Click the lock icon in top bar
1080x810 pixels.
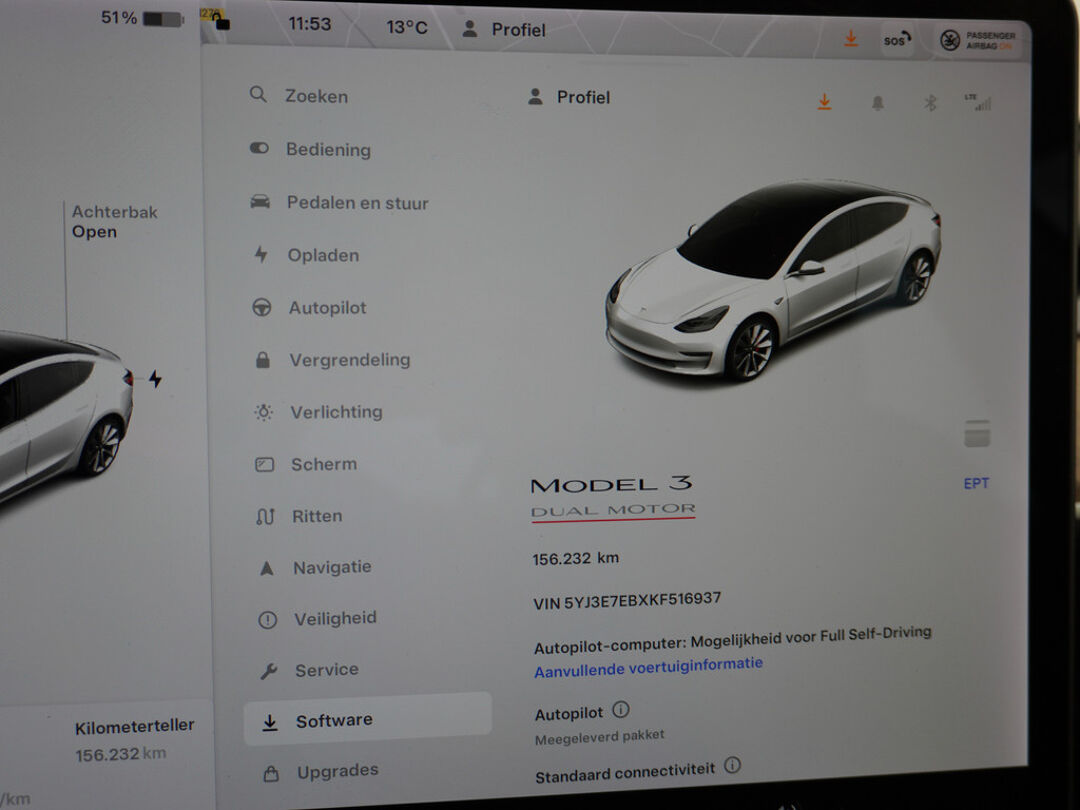click(220, 22)
